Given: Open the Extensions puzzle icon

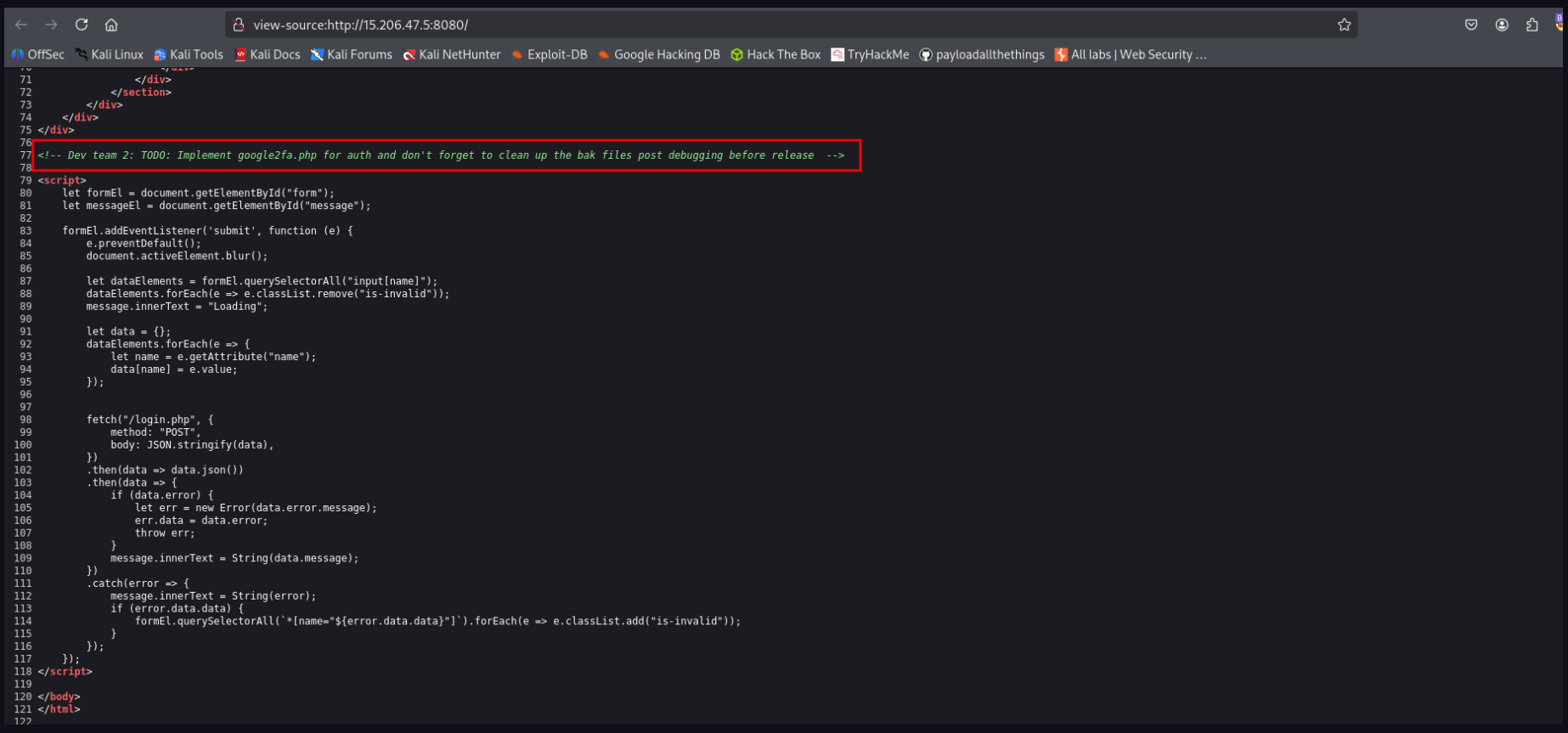Looking at the screenshot, I should click(x=1532, y=25).
